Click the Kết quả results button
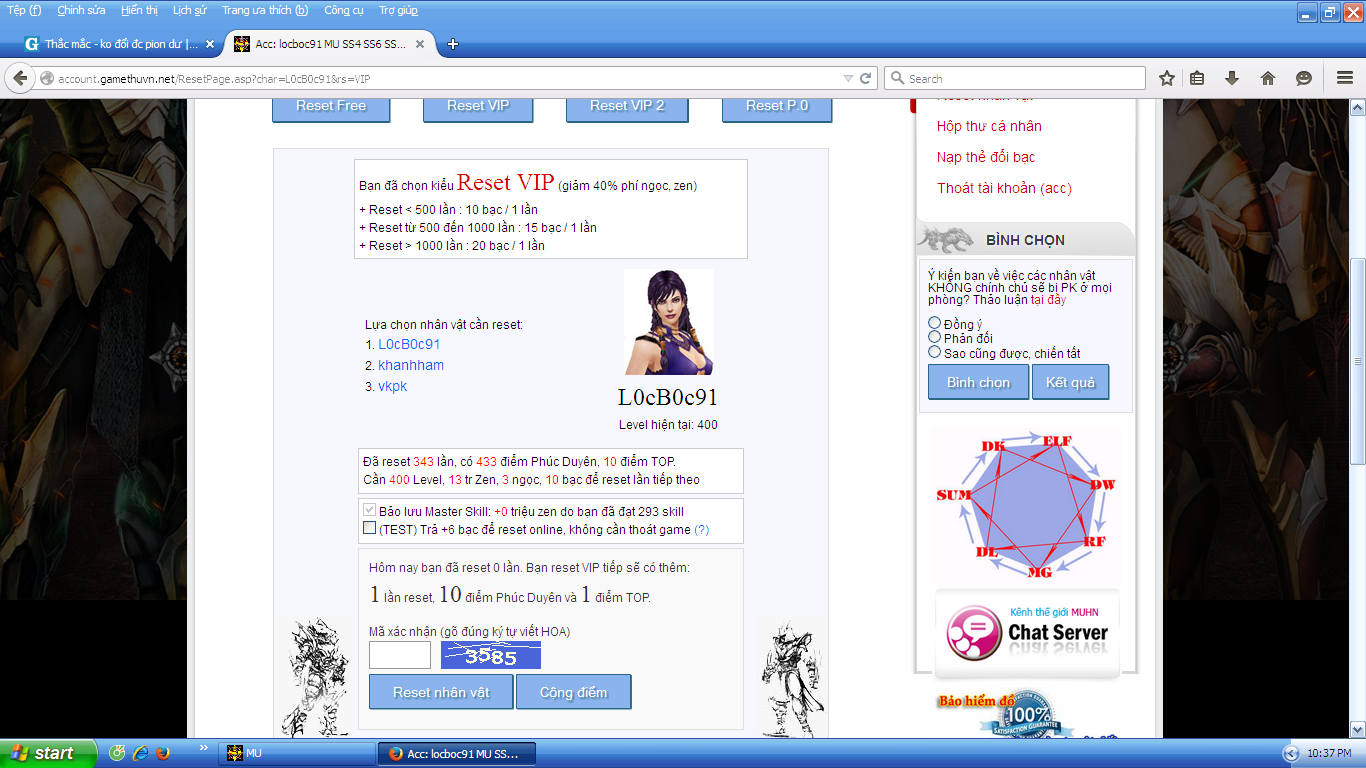The height and width of the screenshot is (768, 1366). pyautogui.click(x=1071, y=382)
